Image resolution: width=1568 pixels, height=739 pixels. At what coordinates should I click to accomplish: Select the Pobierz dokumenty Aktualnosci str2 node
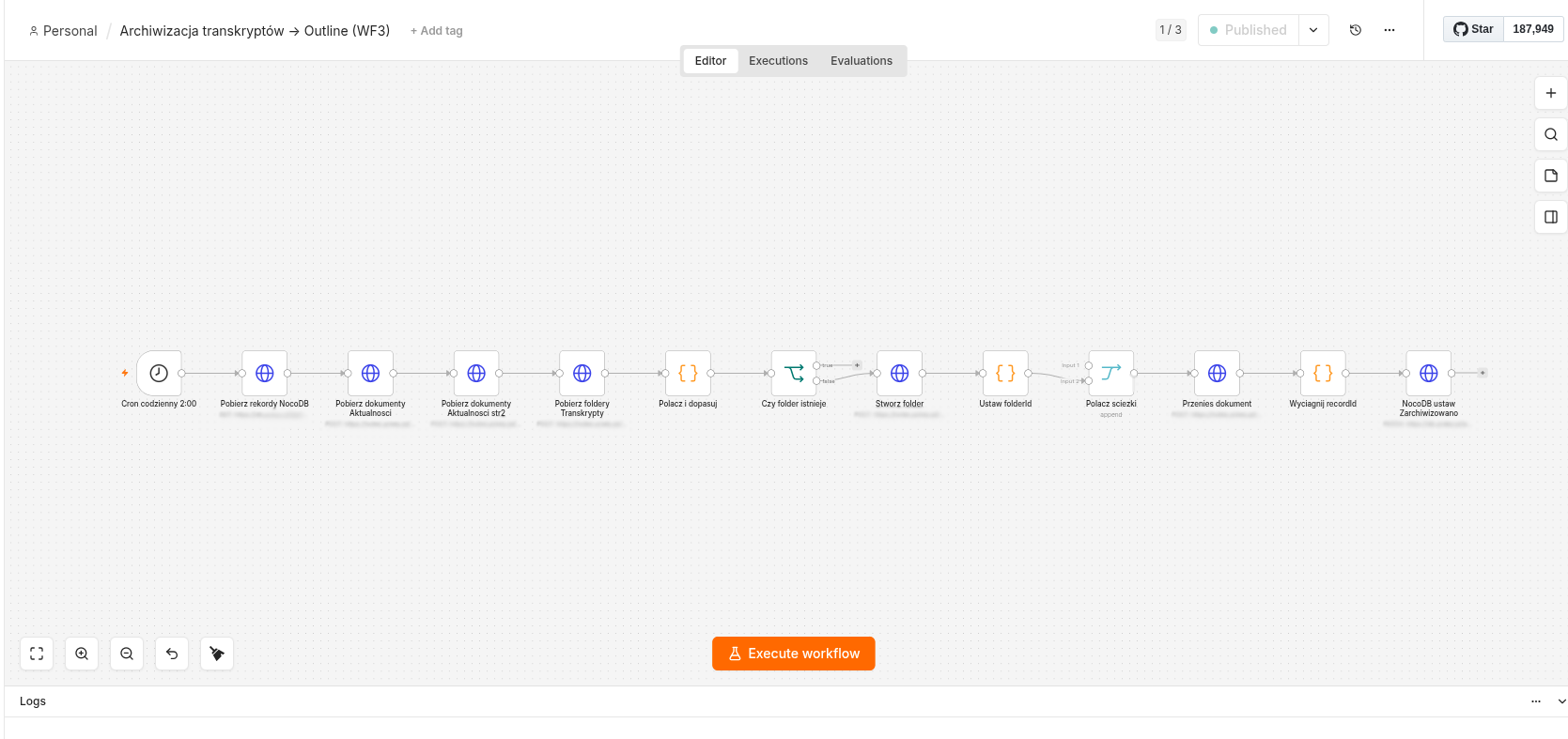pos(476,373)
